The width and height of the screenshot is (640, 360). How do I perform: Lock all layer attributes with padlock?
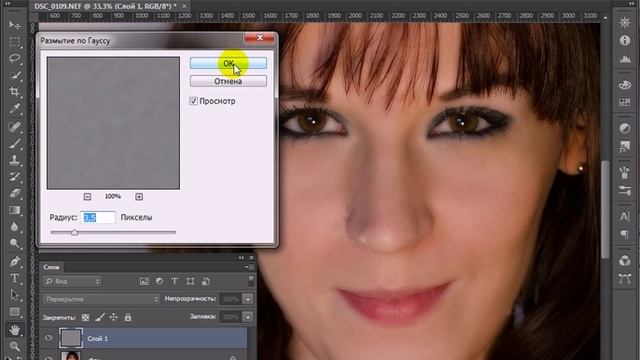point(128,317)
